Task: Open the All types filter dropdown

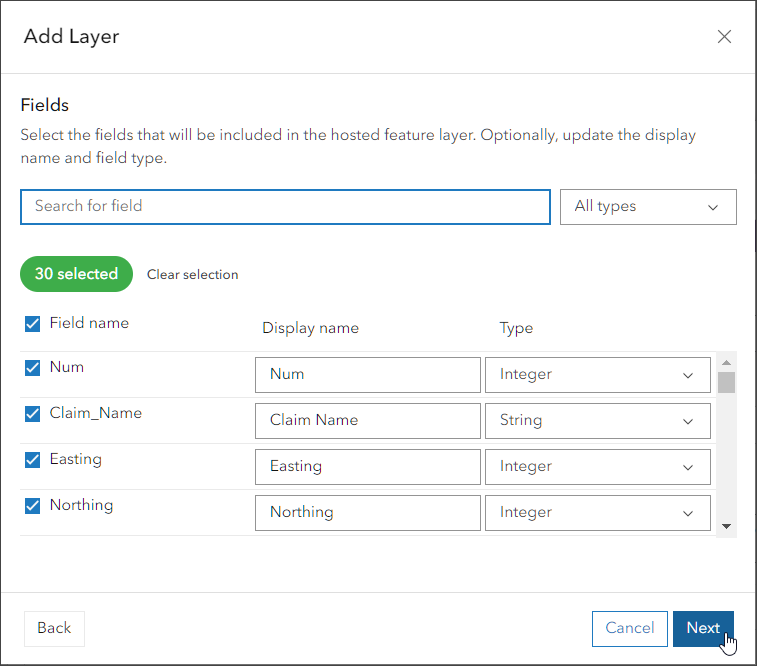Action: [648, 207]
